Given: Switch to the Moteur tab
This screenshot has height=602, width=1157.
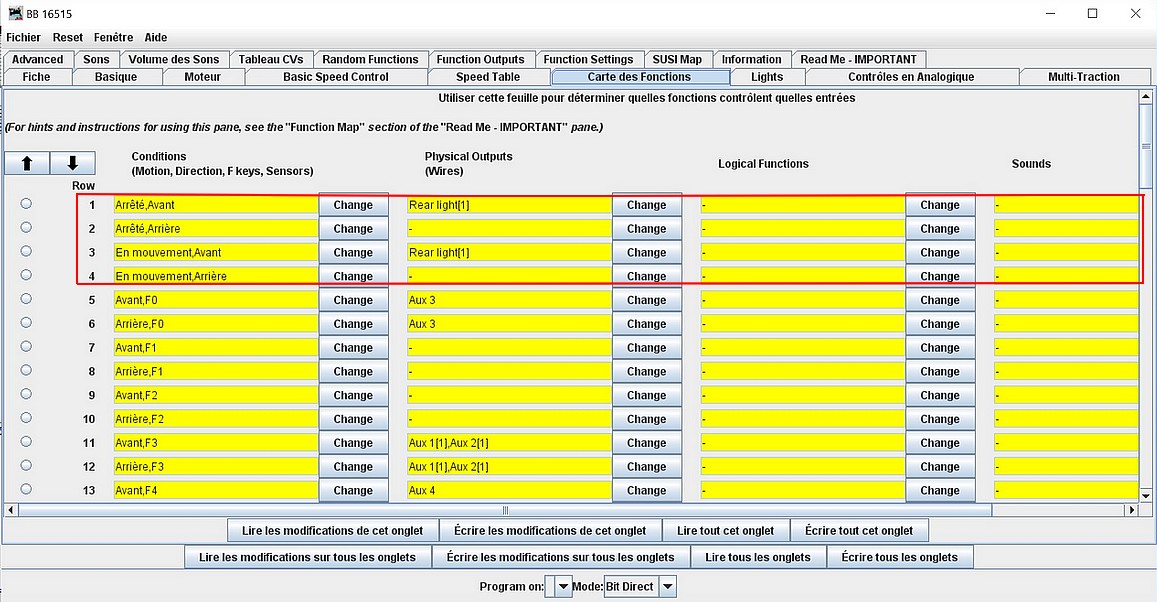Looking at the screenshot, I should (x=203, y=77).
